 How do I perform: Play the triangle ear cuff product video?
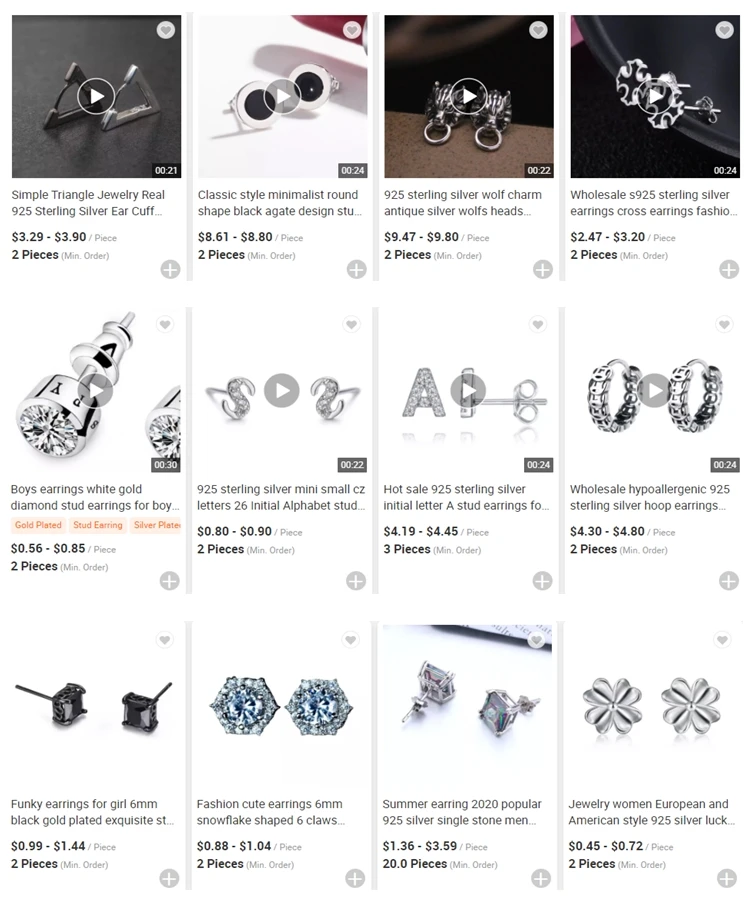click(x=96, y=96)
